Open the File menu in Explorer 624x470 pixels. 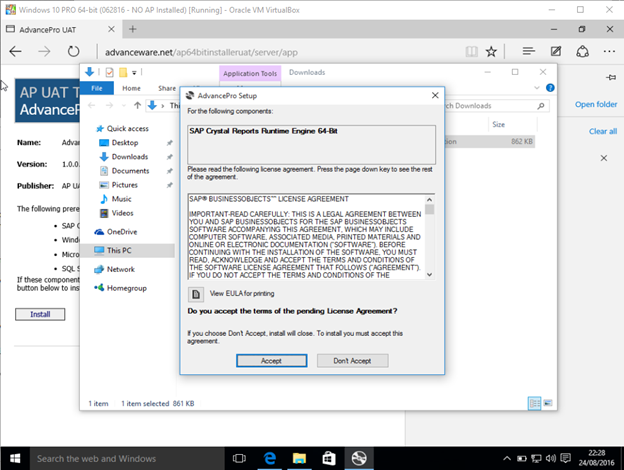point(97,88)
